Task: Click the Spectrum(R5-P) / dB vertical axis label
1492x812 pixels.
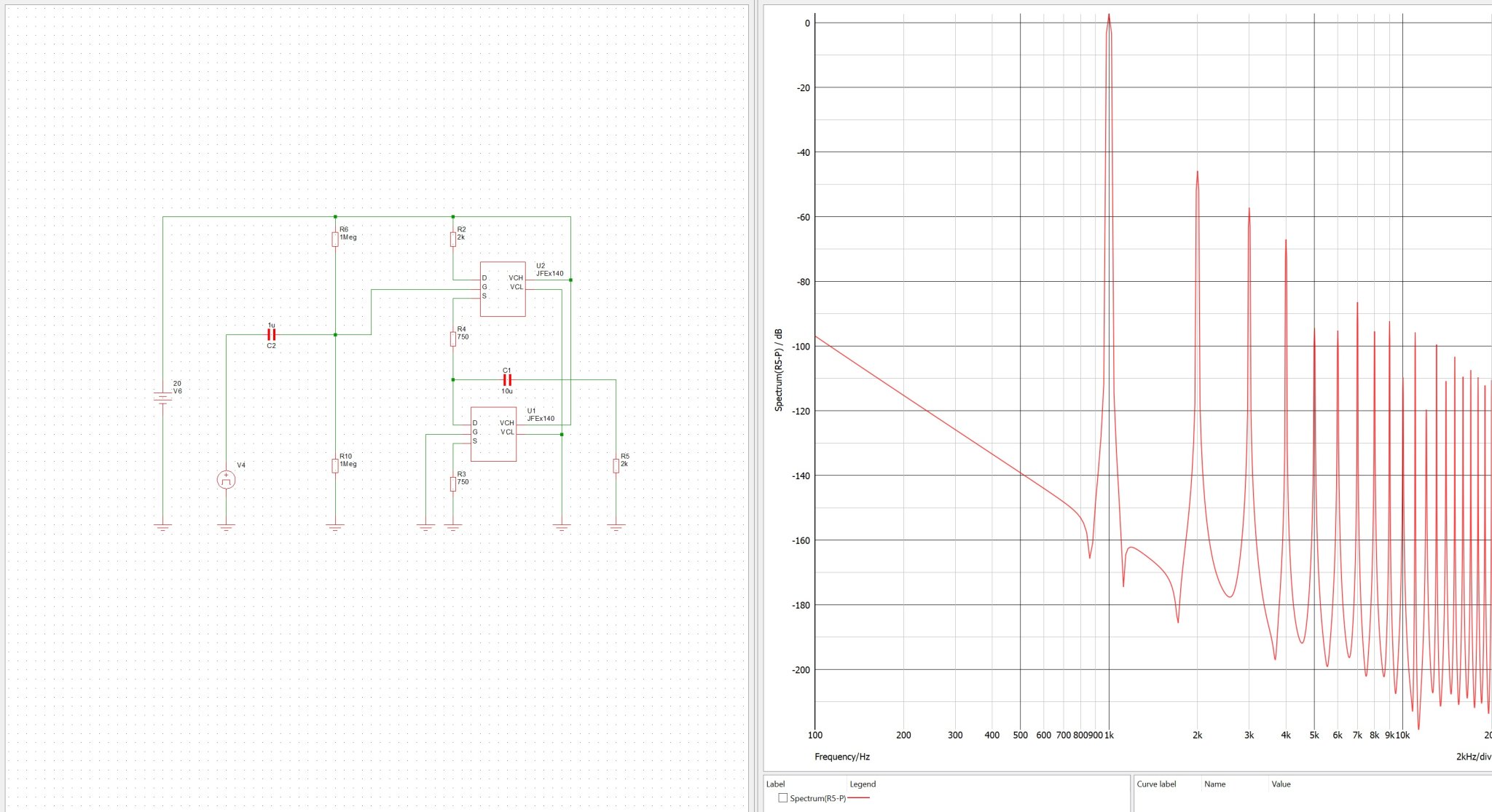Action: pyautogui.click(x=779, y=370)
